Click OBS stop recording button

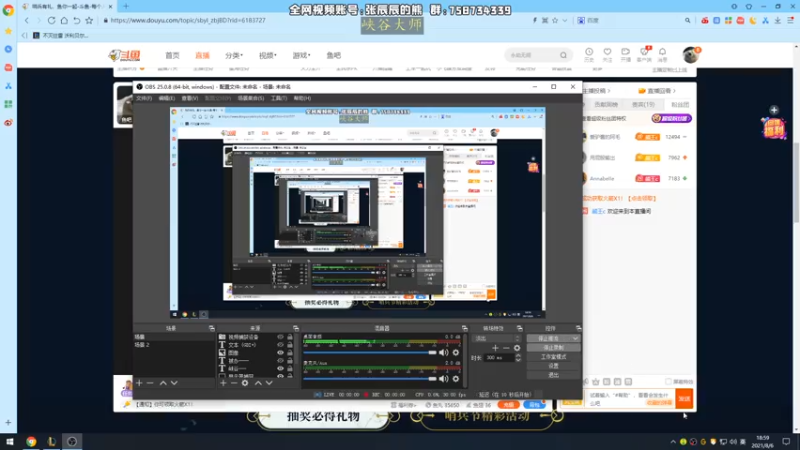point(553,347)
